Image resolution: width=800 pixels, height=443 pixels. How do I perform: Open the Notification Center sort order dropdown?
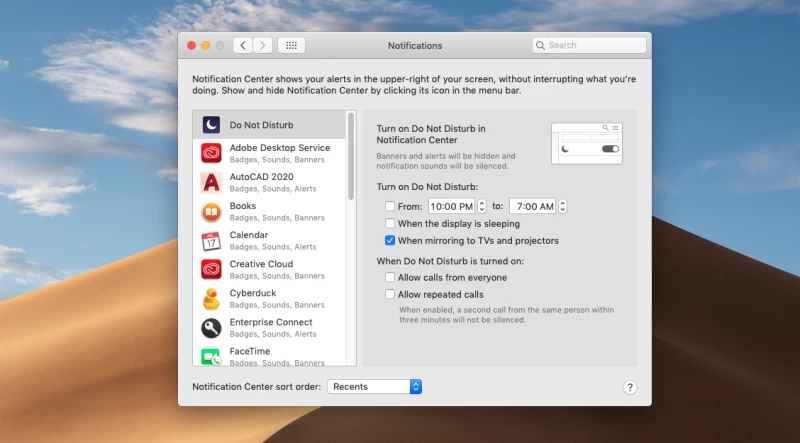374,387
